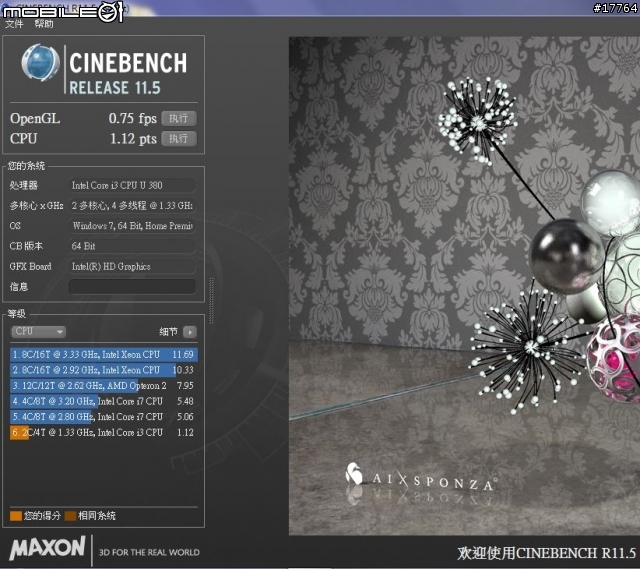Click the 细节 details arrow button
This screenshot has width=640, height=569.
tap(190, 332)
